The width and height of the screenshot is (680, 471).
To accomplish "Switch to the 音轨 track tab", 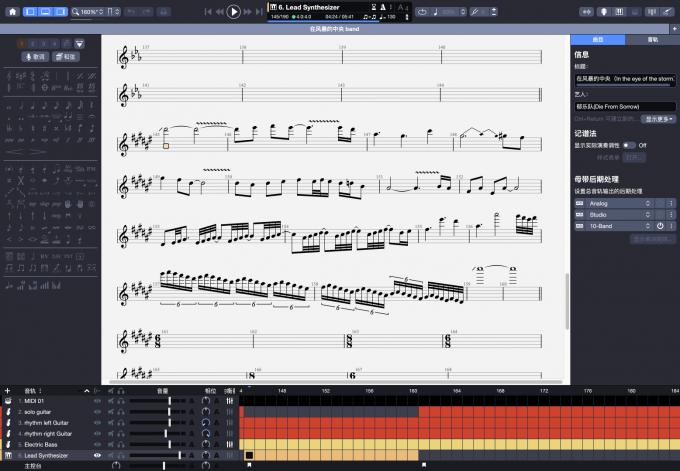I will pyautogui.click(x=652, y=40).
